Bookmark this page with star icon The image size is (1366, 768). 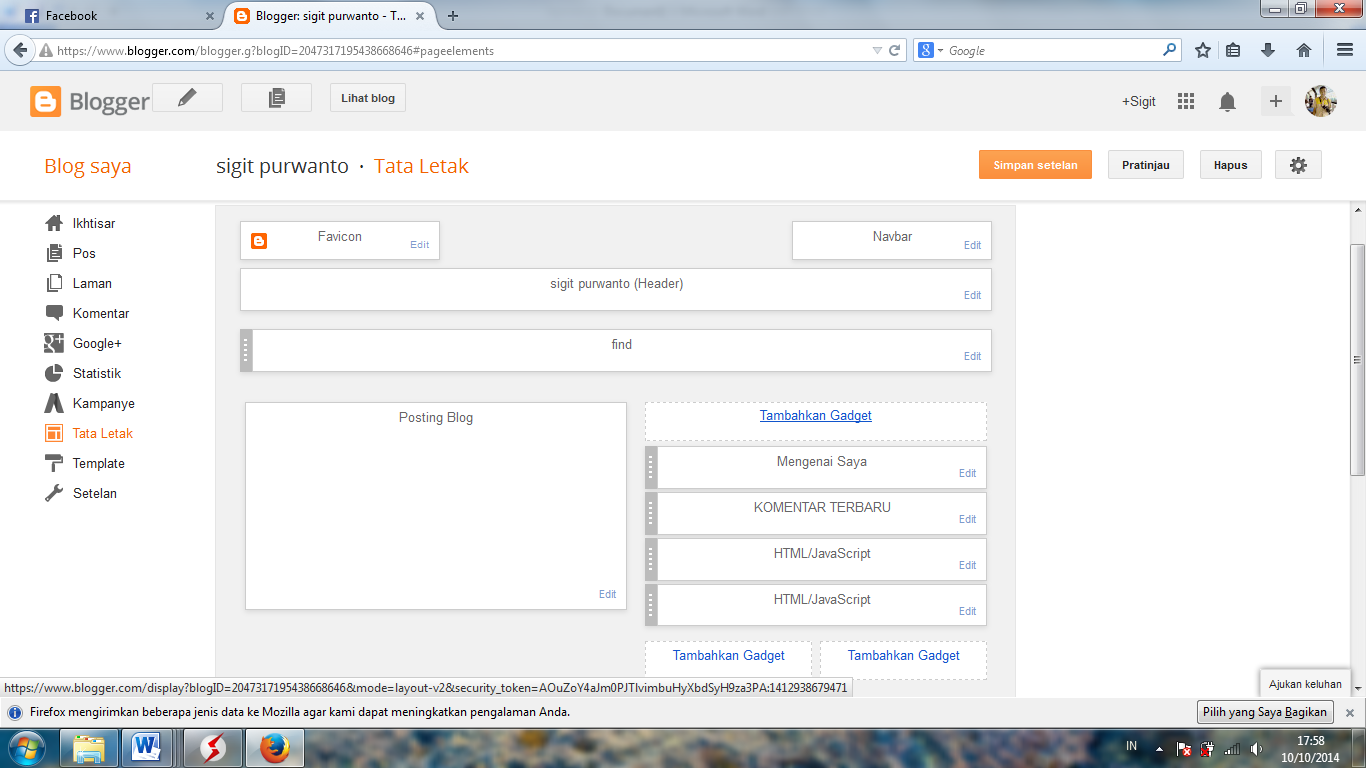pyautogui.click(x=1203, y=50)
